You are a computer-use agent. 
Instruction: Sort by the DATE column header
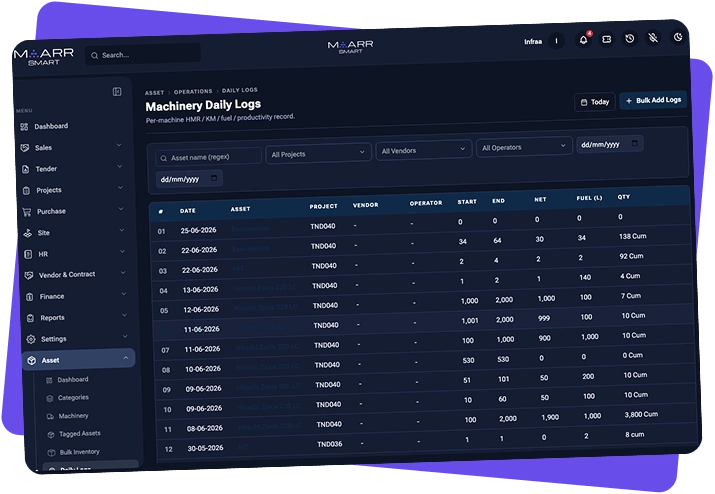187,211
